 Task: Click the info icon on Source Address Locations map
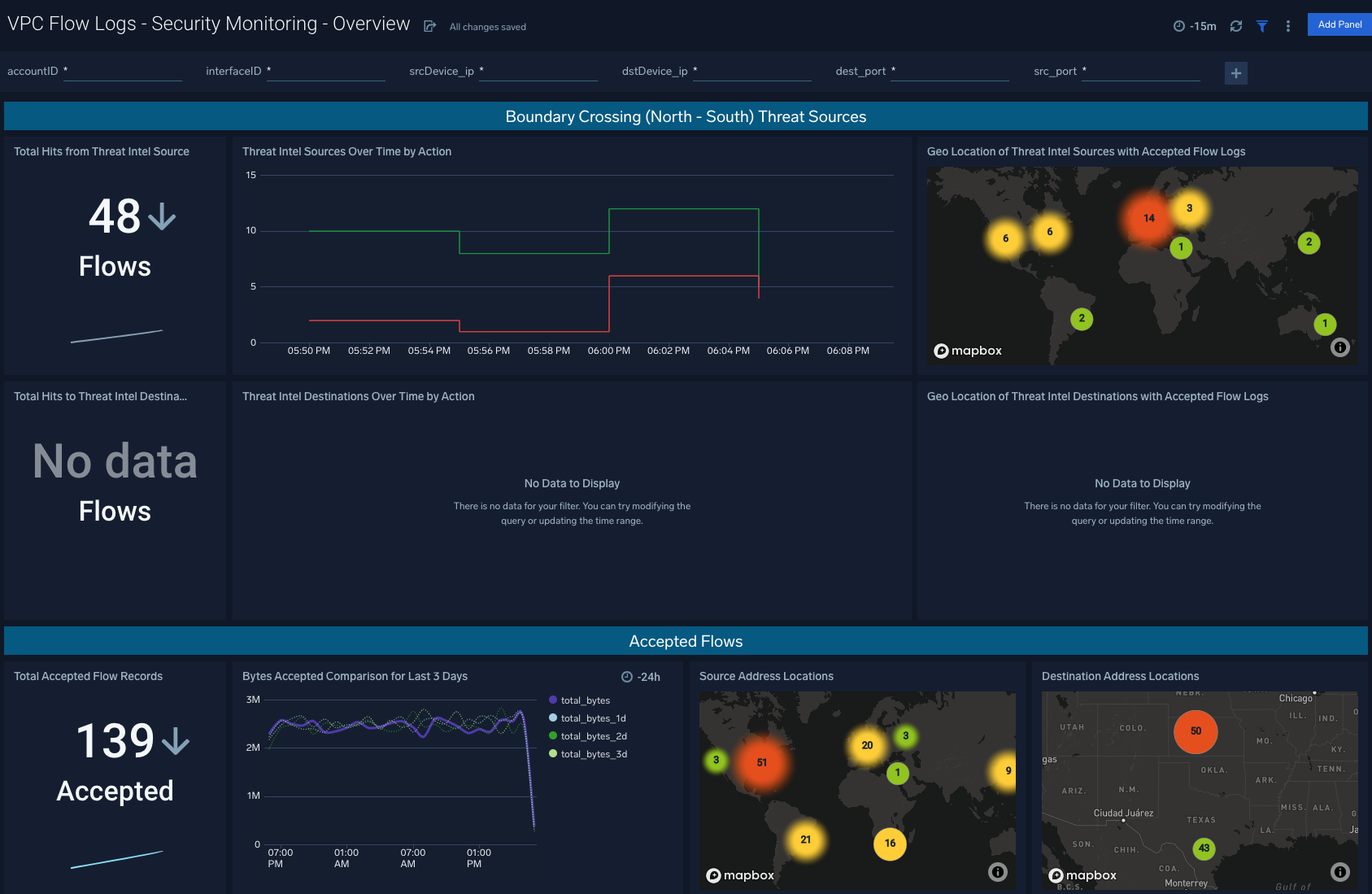[998, 871]
